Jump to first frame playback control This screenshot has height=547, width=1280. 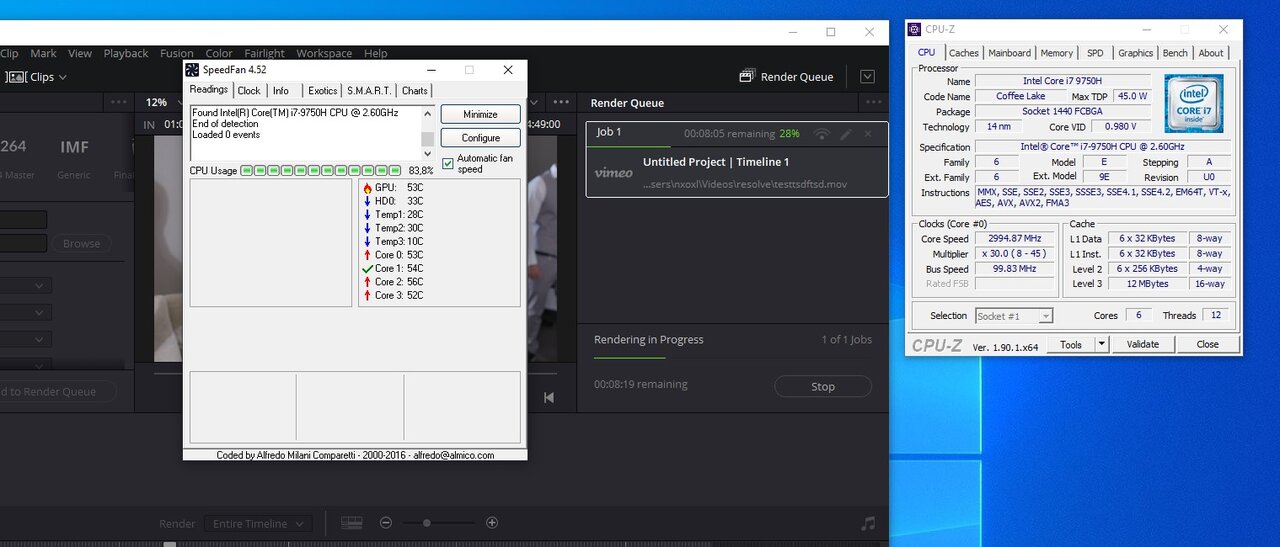549,398
